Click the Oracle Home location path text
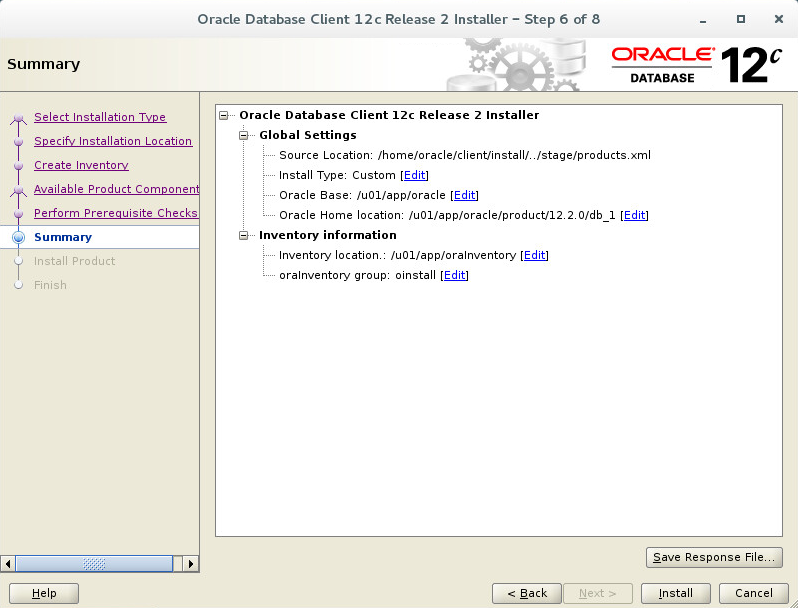 pyautogui.click(x=512, y=215)
